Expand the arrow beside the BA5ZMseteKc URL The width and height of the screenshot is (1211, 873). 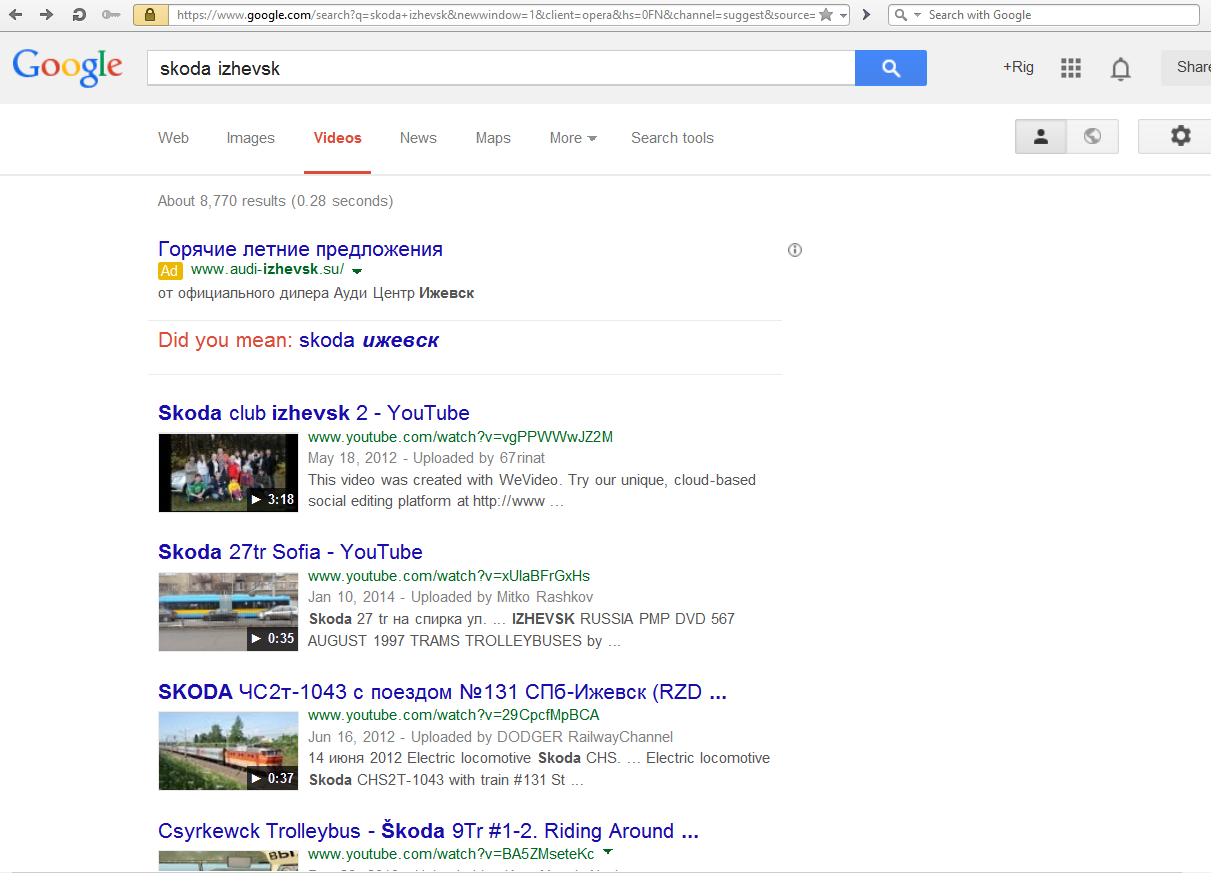pyautogui.click(x=608, y=853)
